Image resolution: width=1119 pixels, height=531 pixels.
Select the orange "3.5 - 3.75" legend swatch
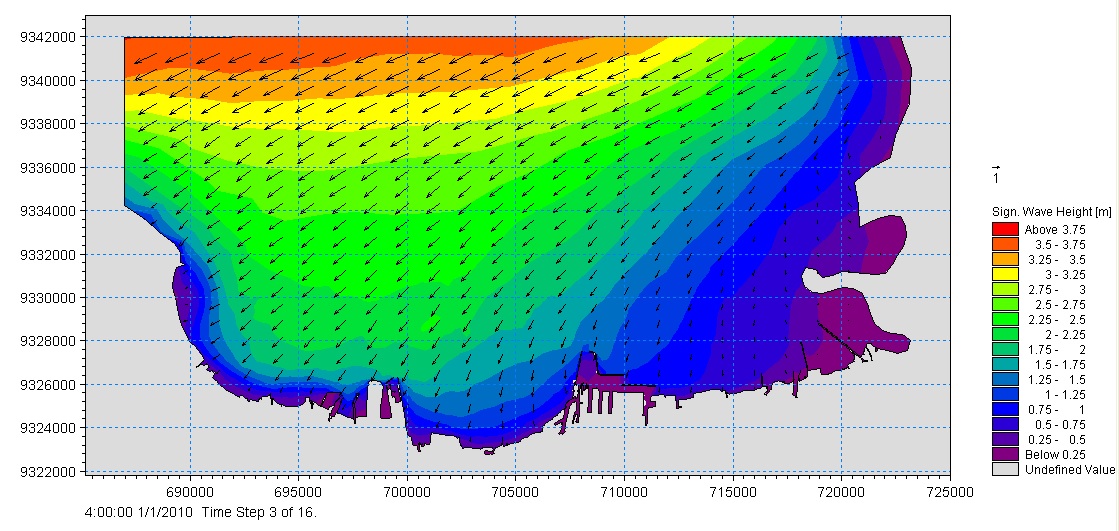(x=1001, y=243)
